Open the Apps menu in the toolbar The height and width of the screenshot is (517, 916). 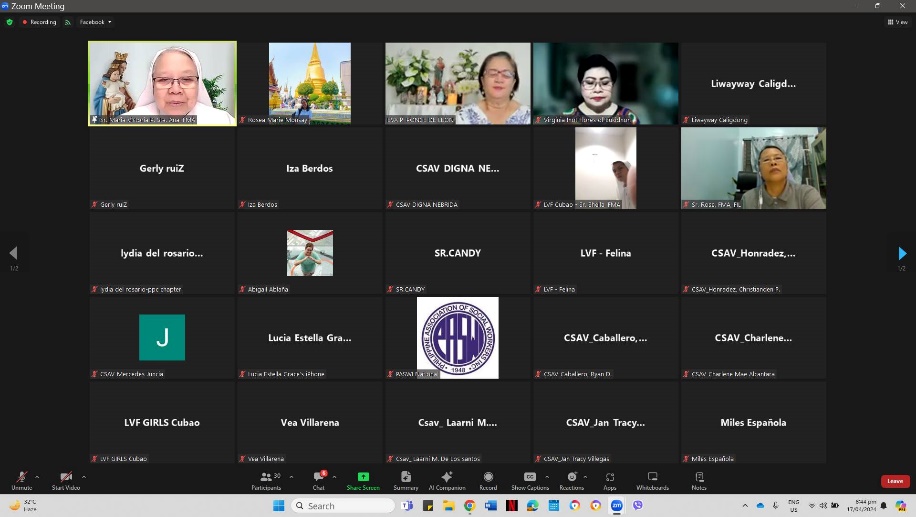coord(610,480)
